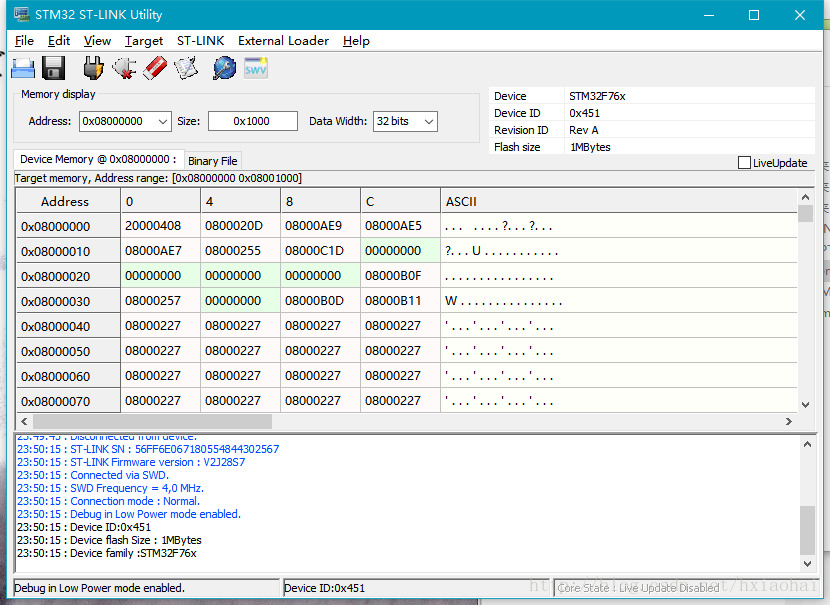
Task: Click the column header labeled C
Action: (x=400, y=201)
